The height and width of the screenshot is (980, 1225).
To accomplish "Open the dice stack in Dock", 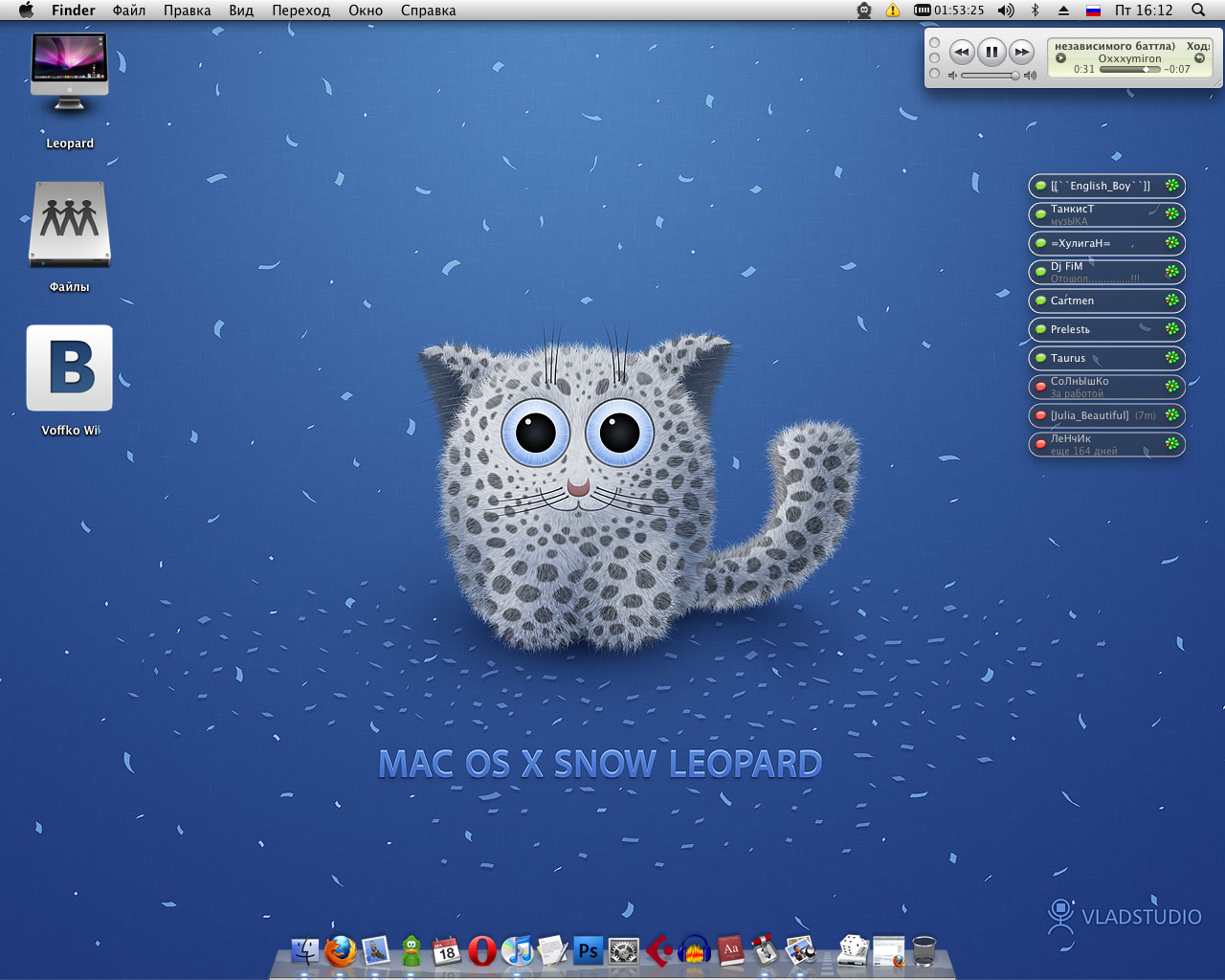I will (x=853, y=950).
